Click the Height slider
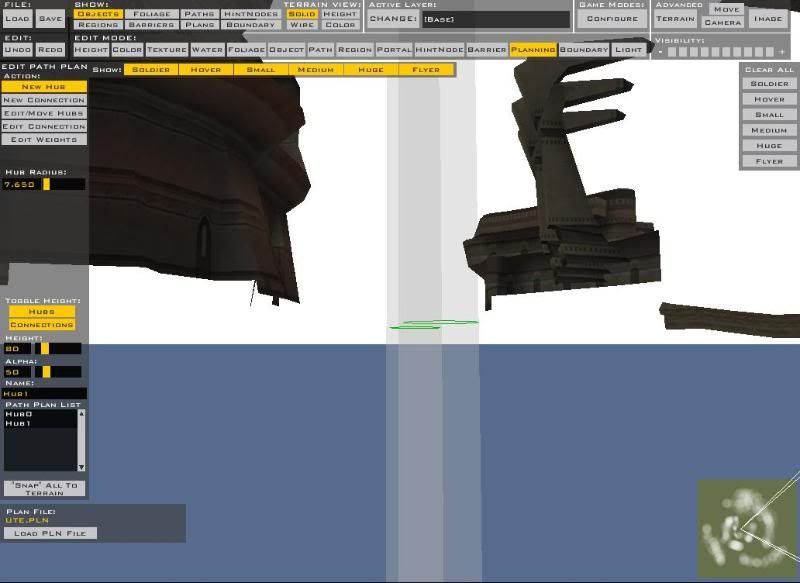Image resolution: width=800 pixels, height=583 pixels. click(58, 349)
